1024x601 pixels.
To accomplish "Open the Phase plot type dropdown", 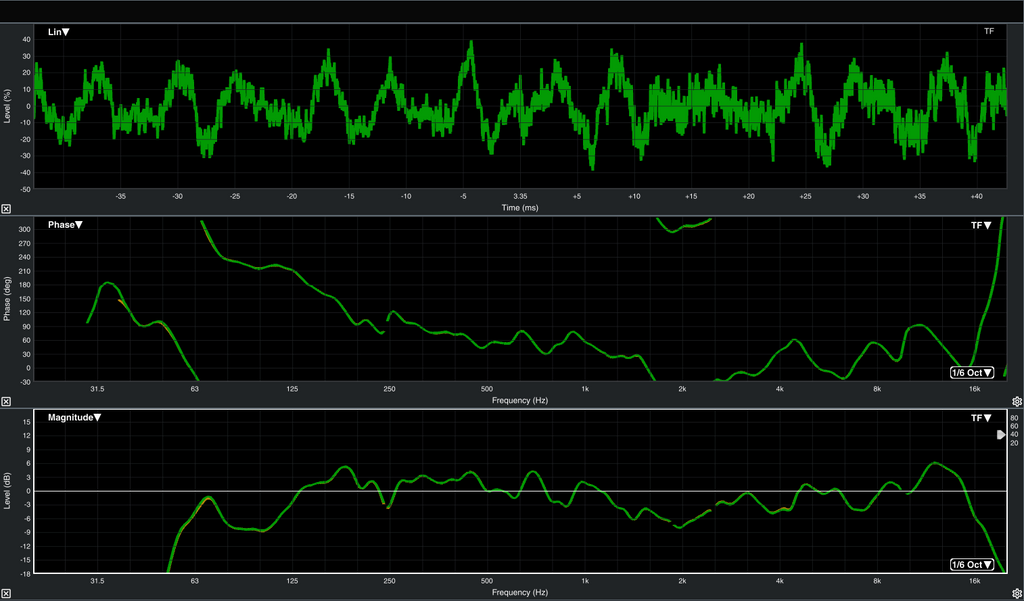I will coord(65,225).
